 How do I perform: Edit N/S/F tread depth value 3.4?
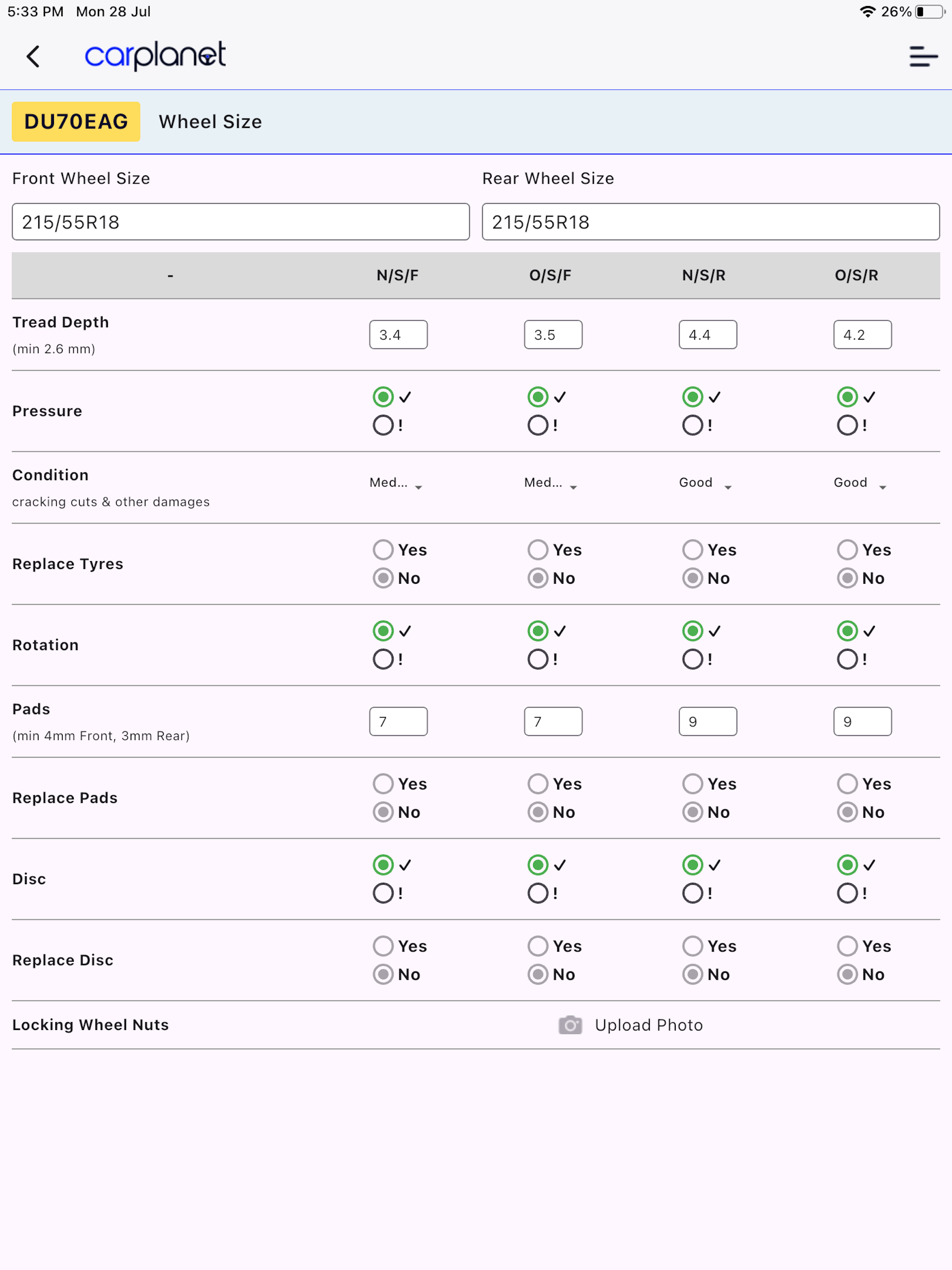pyautogui.click(x=398, y=335)
